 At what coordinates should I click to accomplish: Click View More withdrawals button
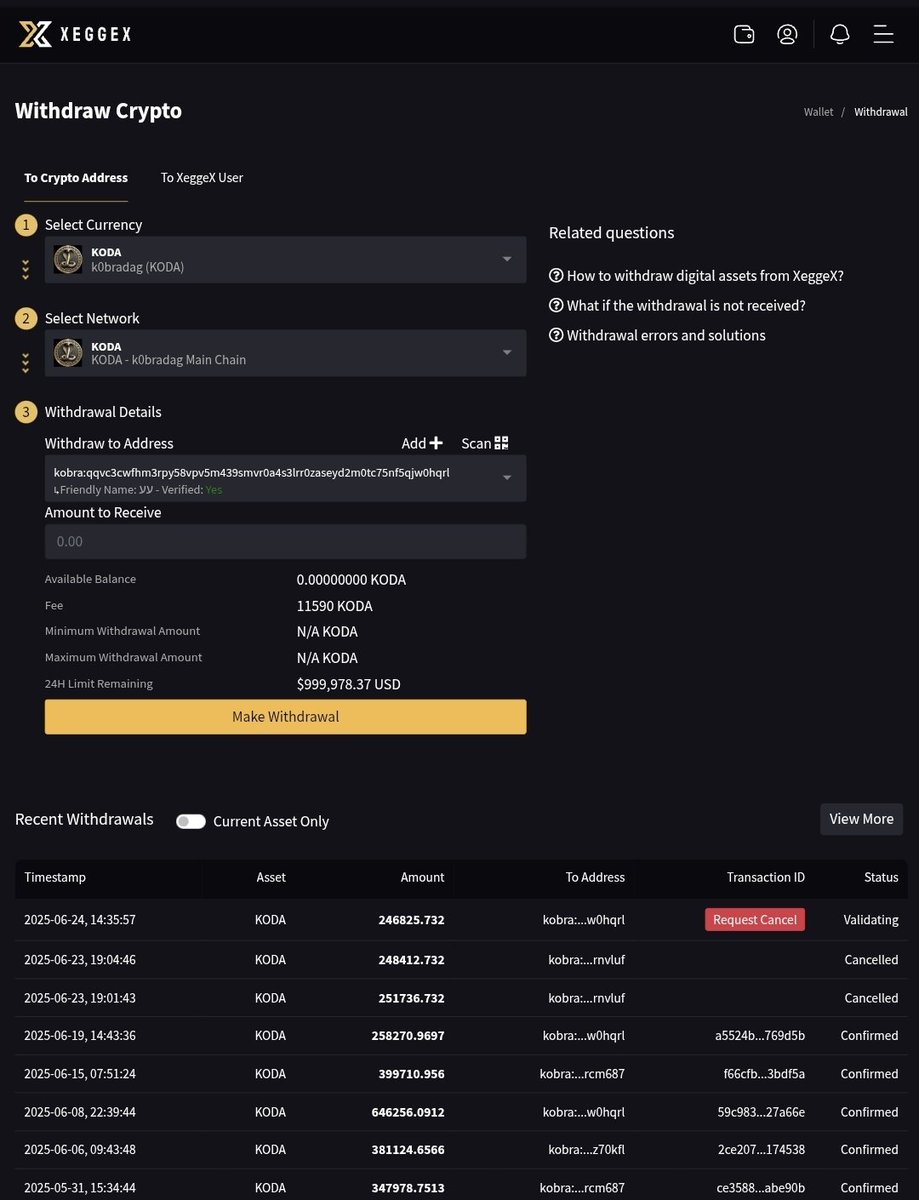861,819
